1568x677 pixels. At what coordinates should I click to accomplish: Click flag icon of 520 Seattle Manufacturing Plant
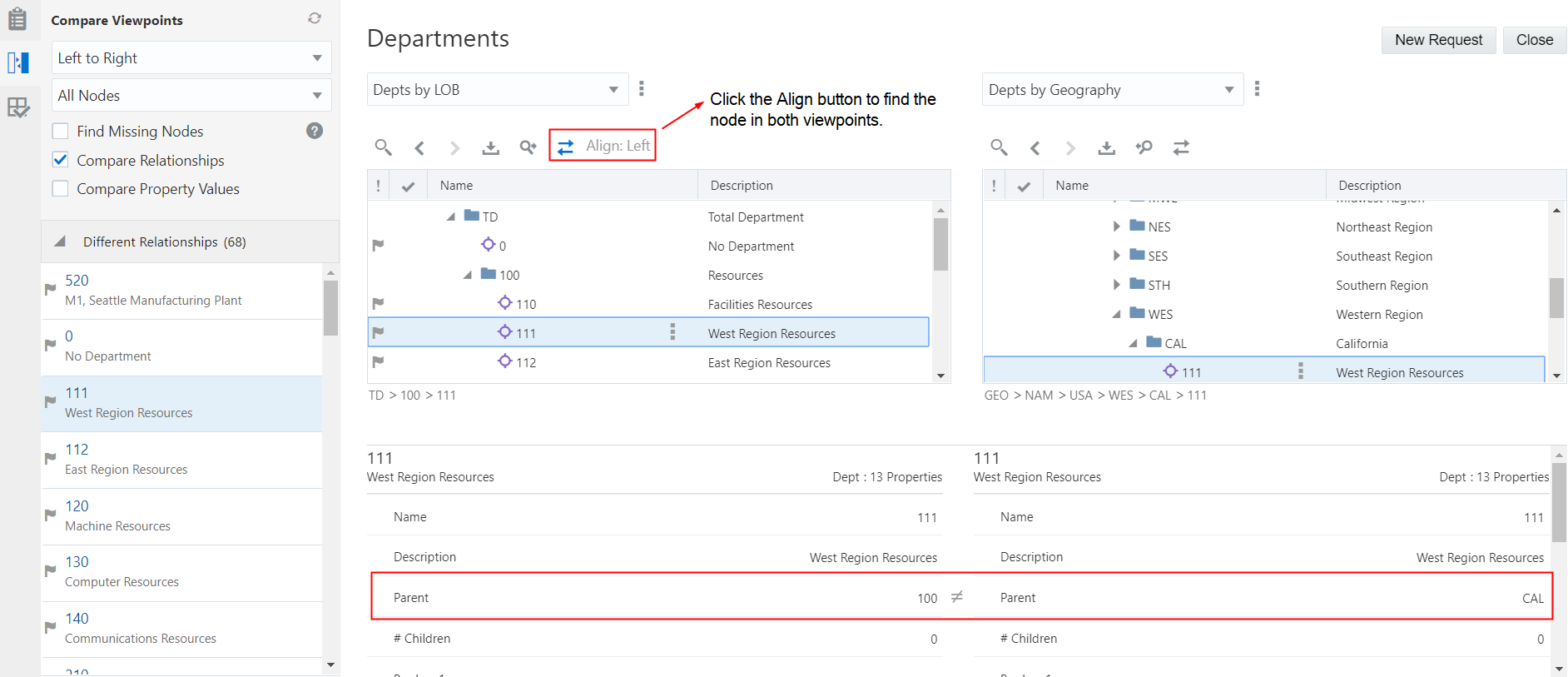click(x=50, y=290)
